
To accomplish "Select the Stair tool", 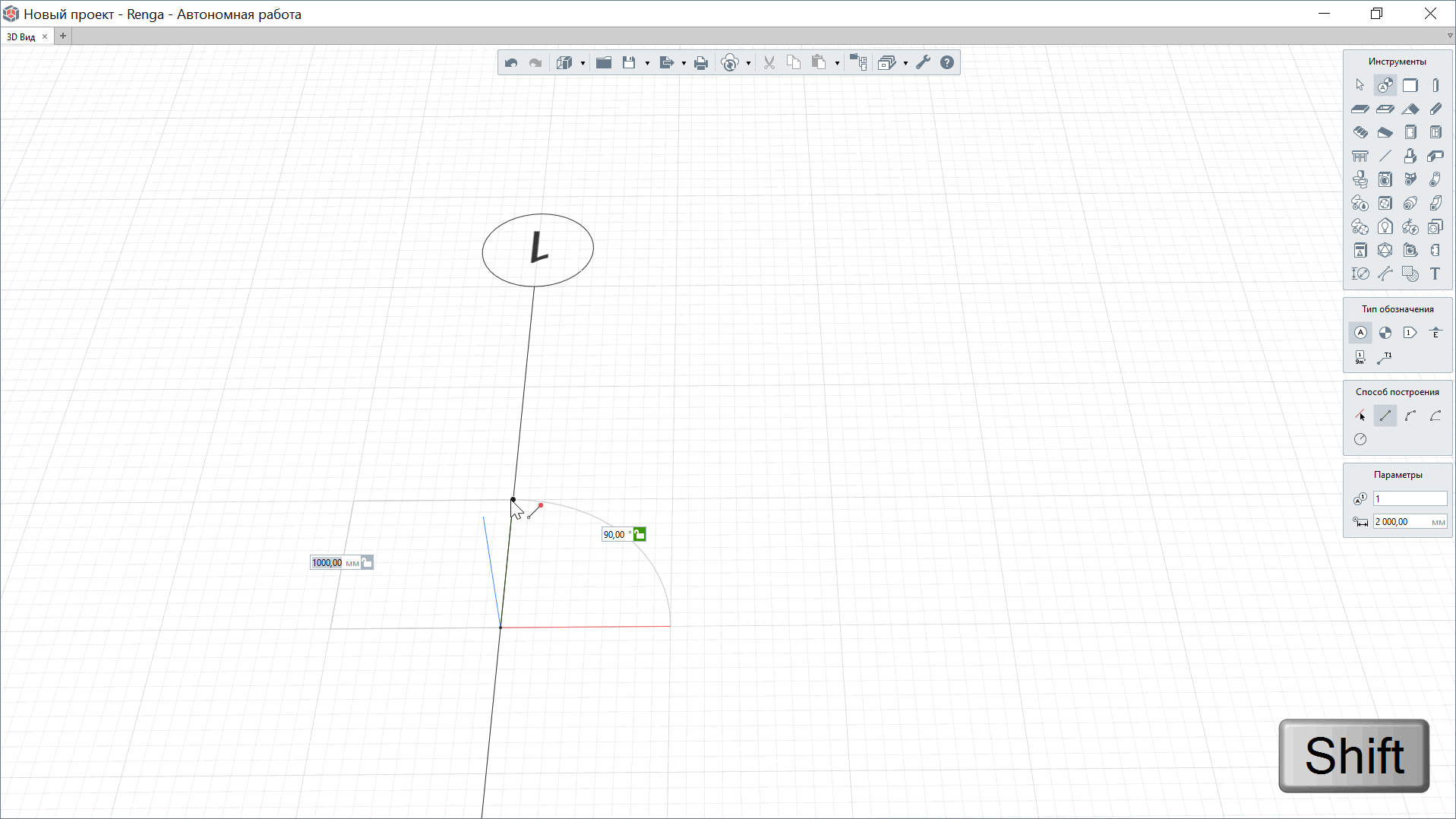I will point(1360,132).
